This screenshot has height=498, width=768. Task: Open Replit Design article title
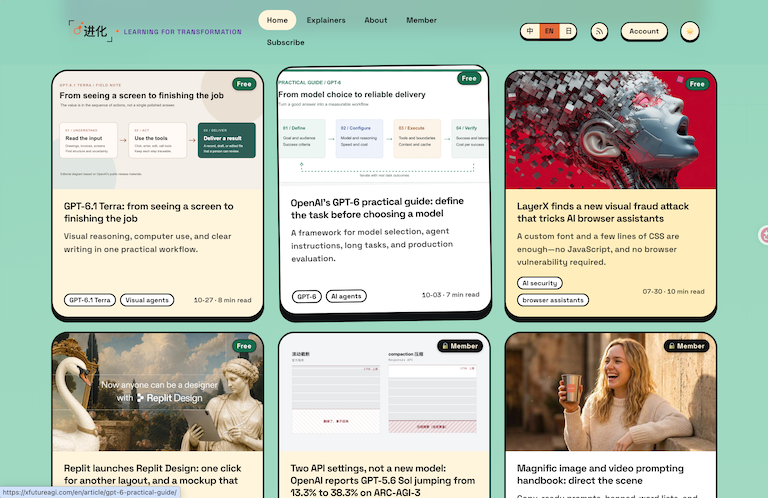click(152, 474)
